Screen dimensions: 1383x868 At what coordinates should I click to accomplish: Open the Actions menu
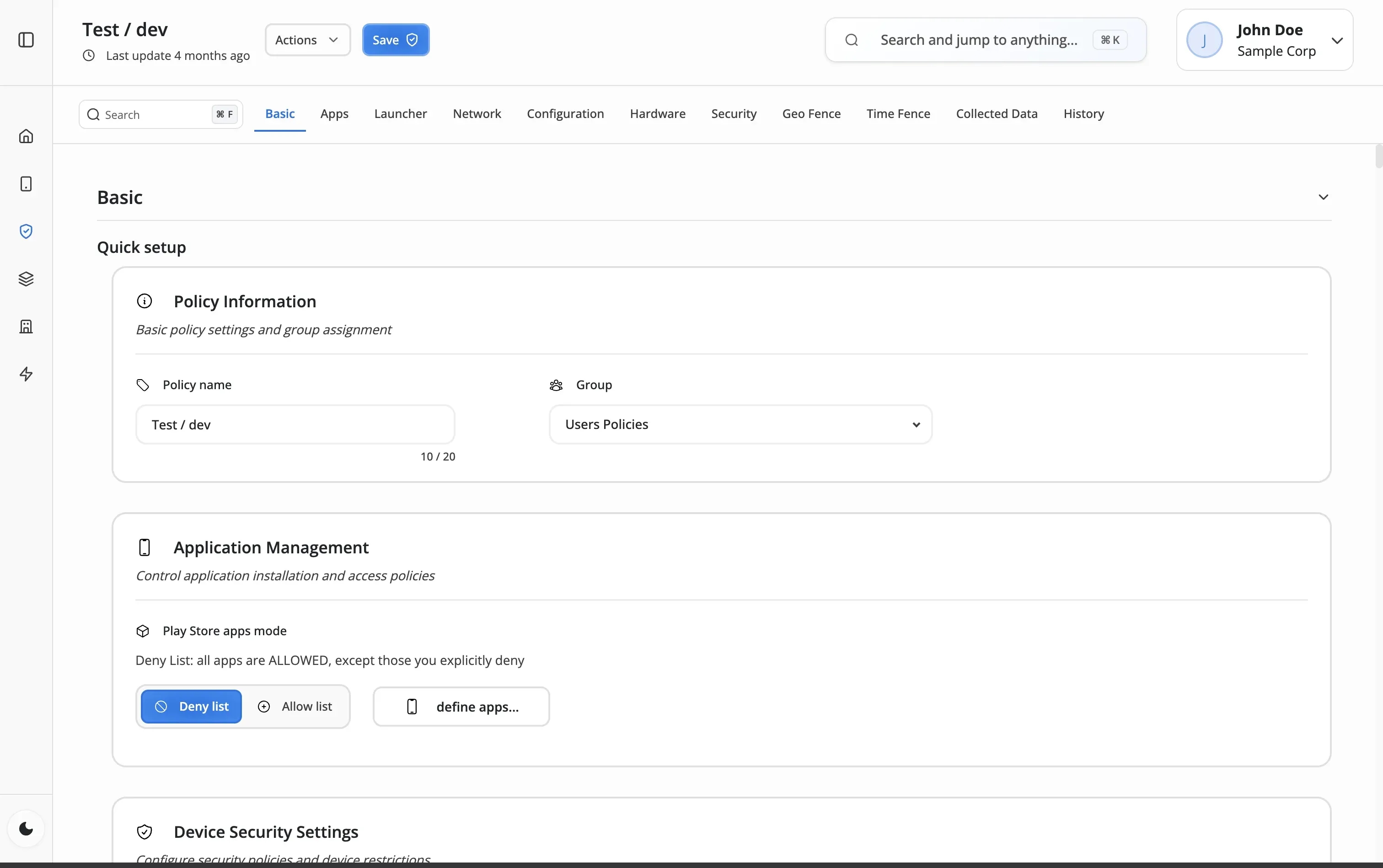coord(307,40)
